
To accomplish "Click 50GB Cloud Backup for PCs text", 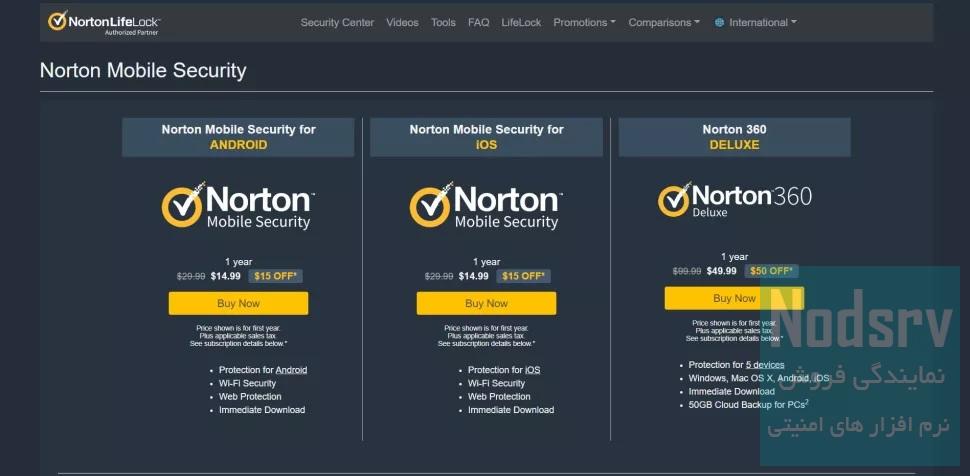I will tap(749, 405).
